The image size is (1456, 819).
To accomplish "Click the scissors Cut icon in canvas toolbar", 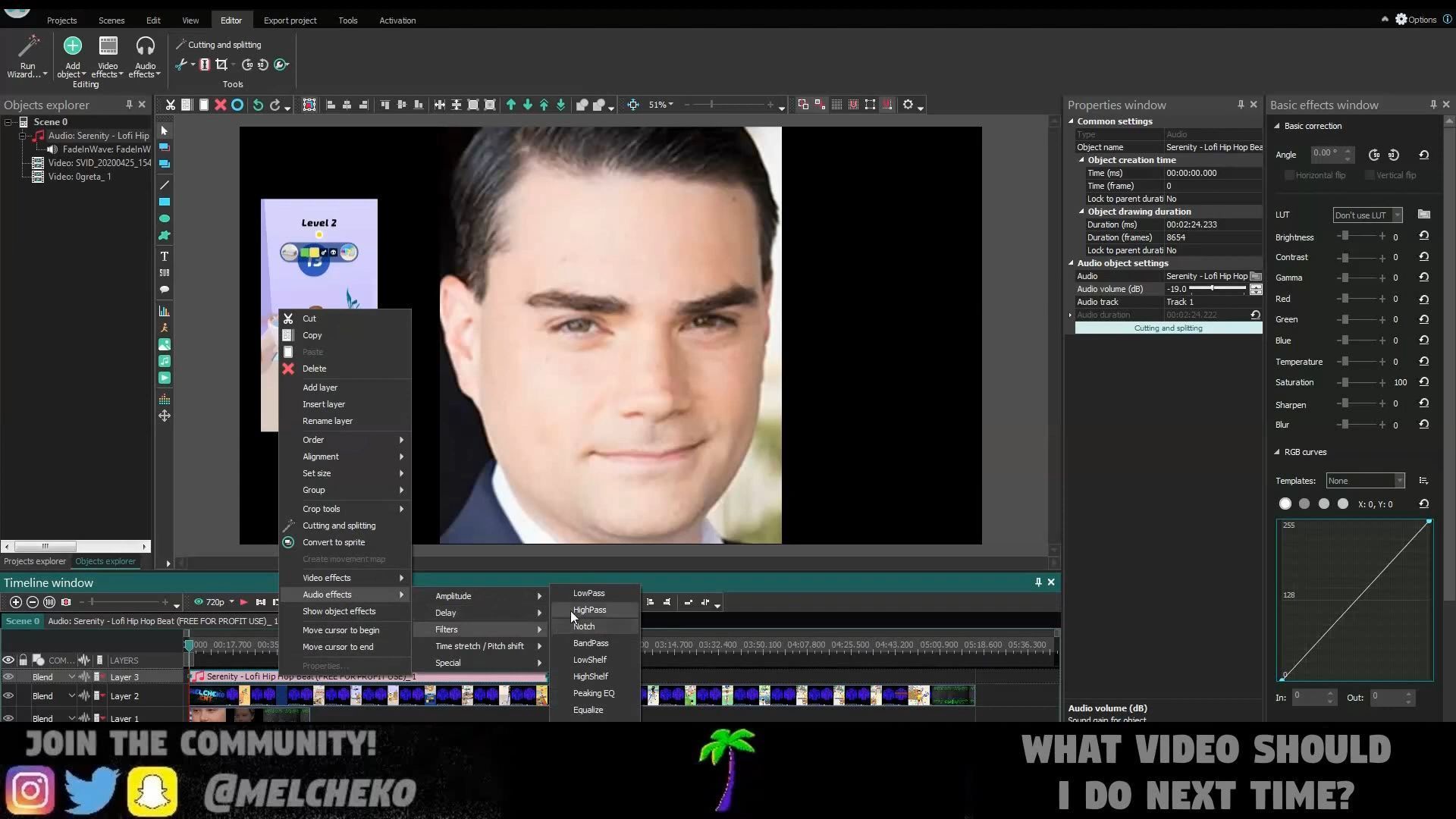I will [x=171, y=105].
